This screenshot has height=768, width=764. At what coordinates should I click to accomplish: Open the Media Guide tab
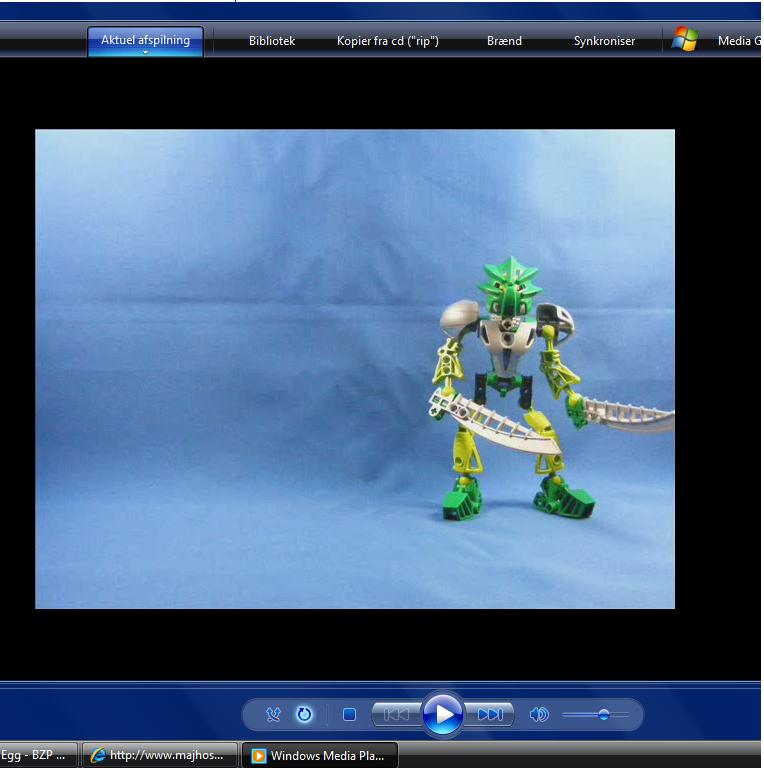739,41
